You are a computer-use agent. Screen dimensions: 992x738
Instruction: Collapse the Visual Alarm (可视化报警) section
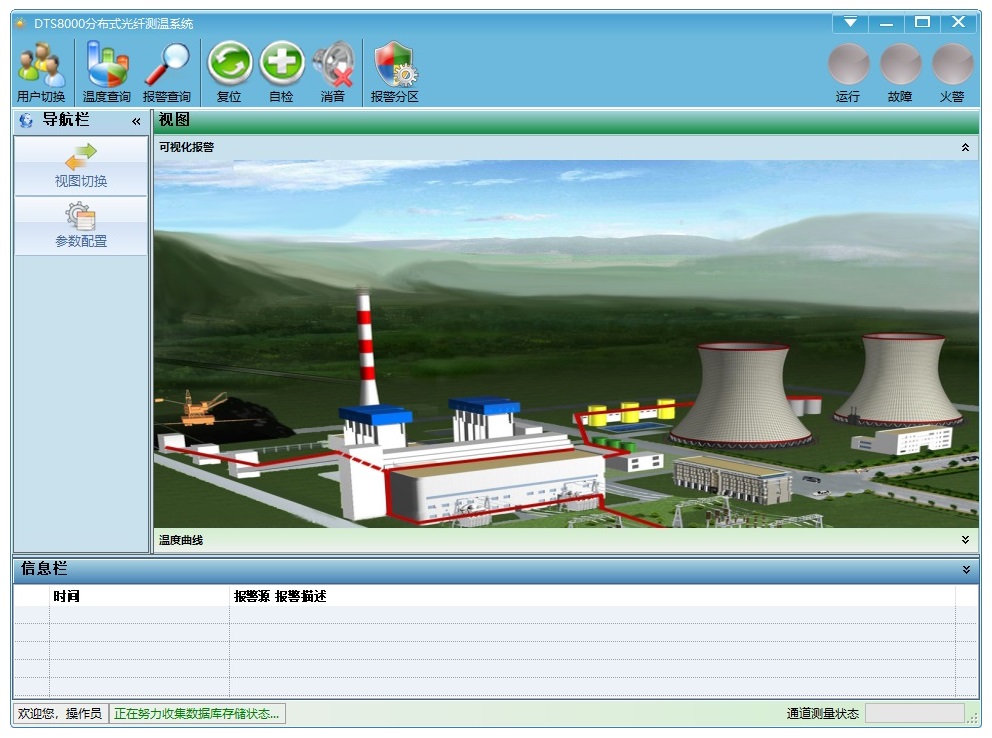point(965,148)
